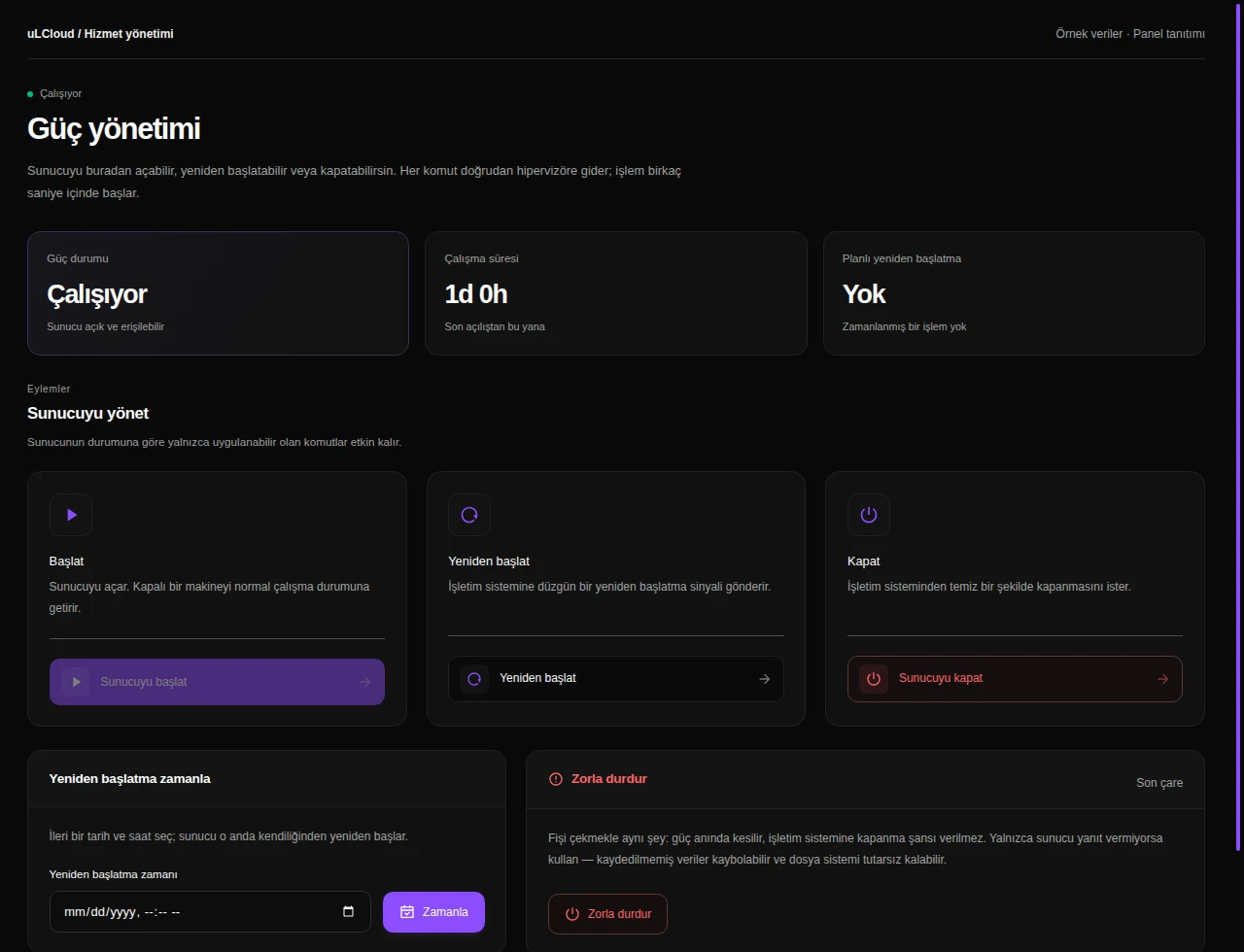1244x952 pixels.
Task: Click the red Zorla durdur button
Action: point(607,914)
